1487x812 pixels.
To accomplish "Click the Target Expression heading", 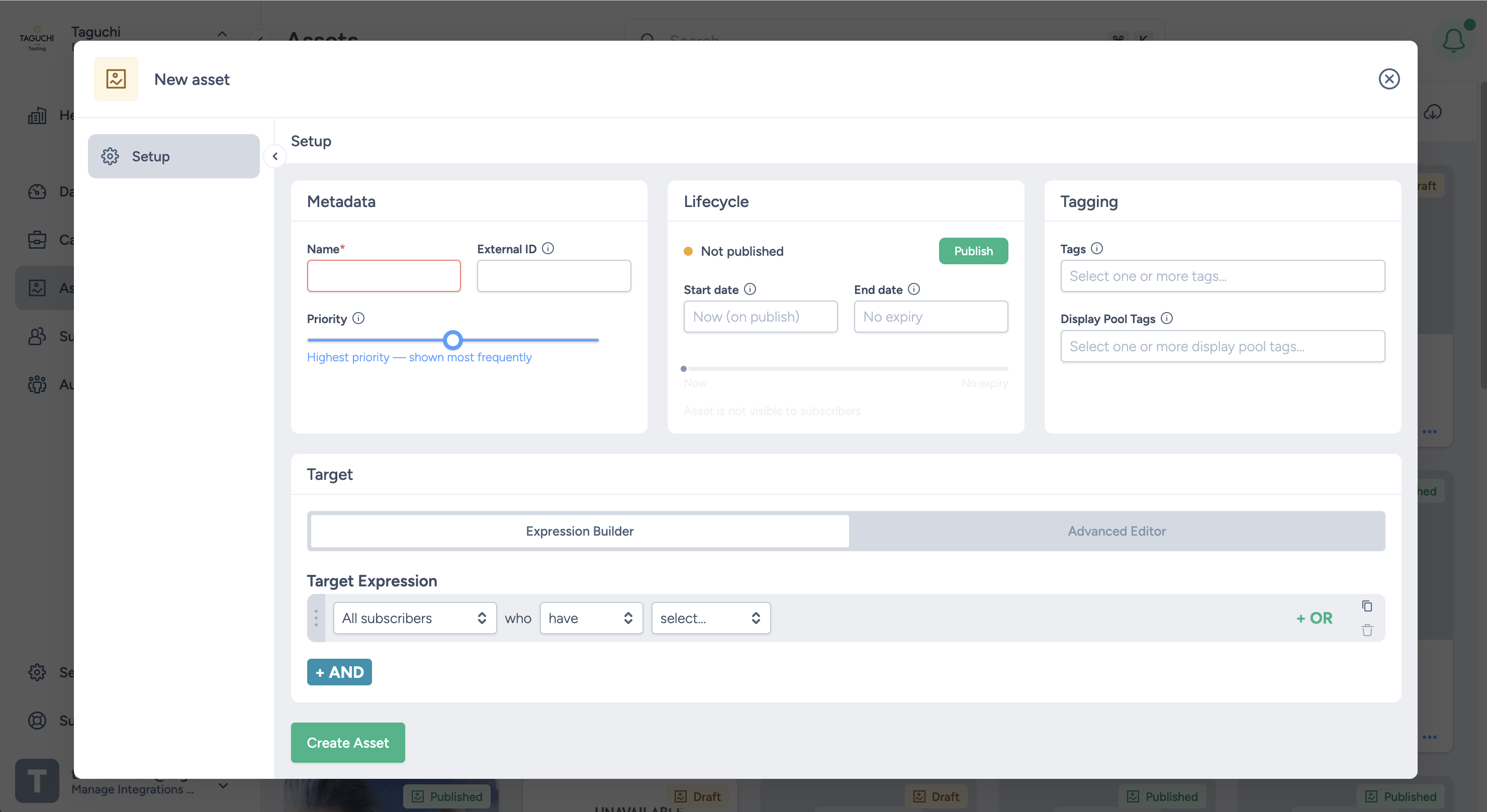I will [x=372, y=580].
